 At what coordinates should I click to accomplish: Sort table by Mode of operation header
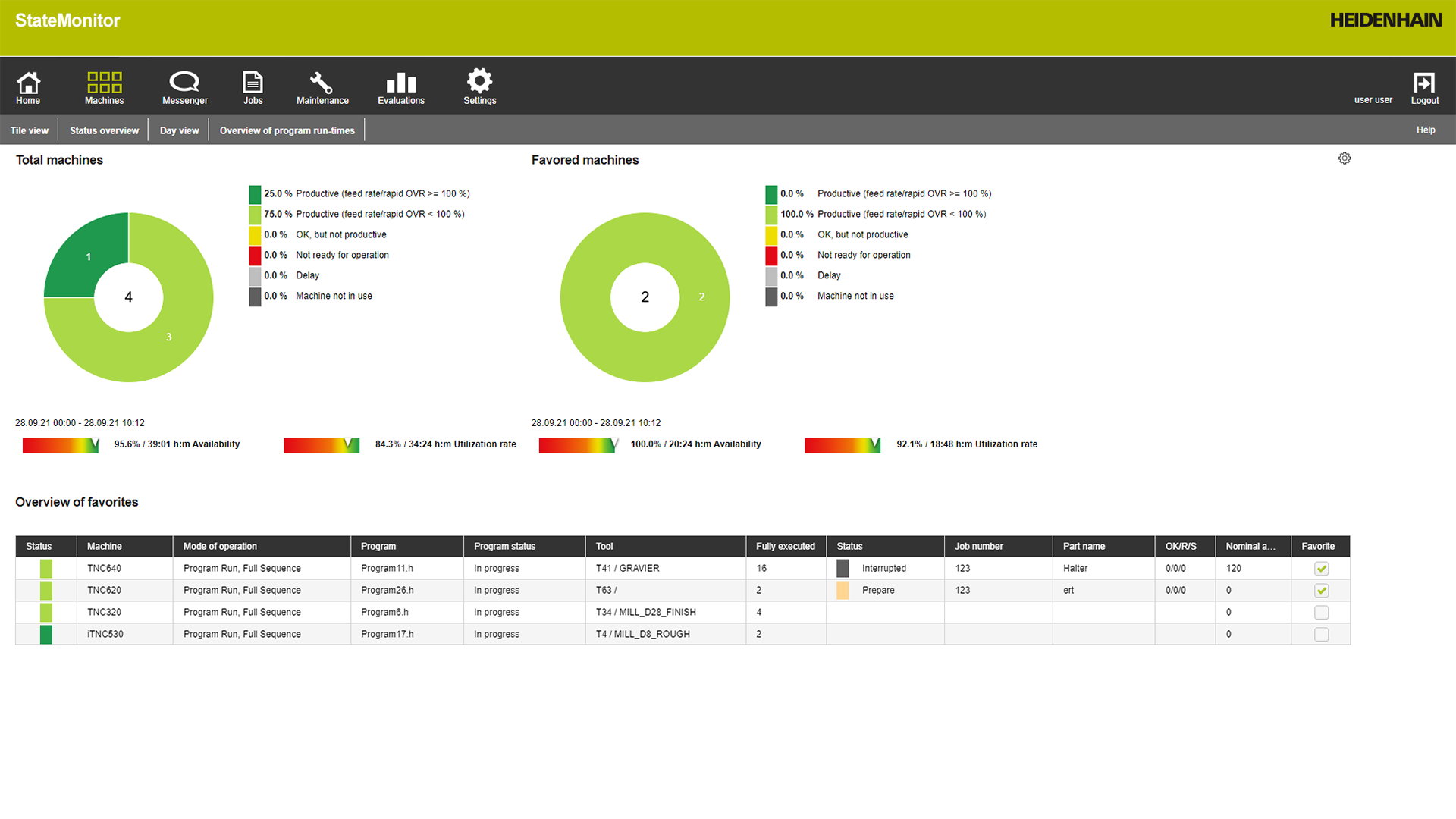[262, 546]
